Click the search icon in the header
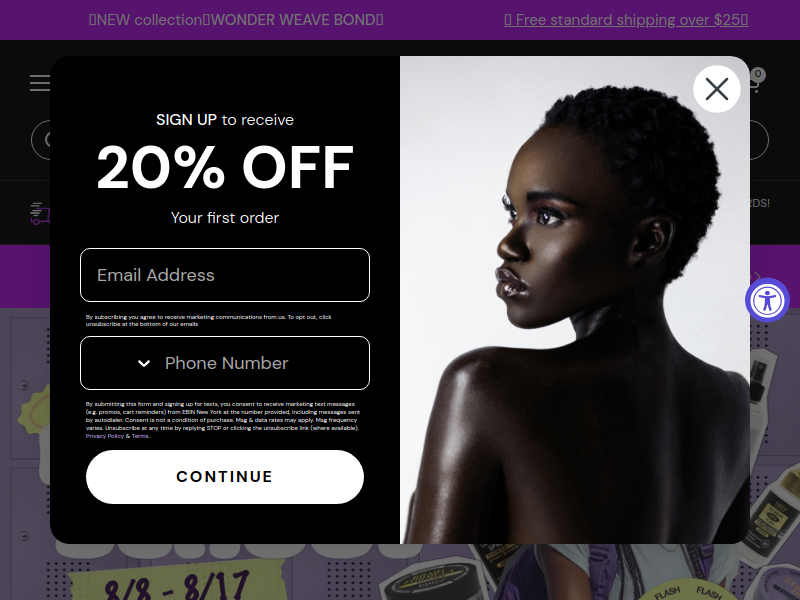The height and width of the screenshot is (600, 800). (x=48, y=140)
